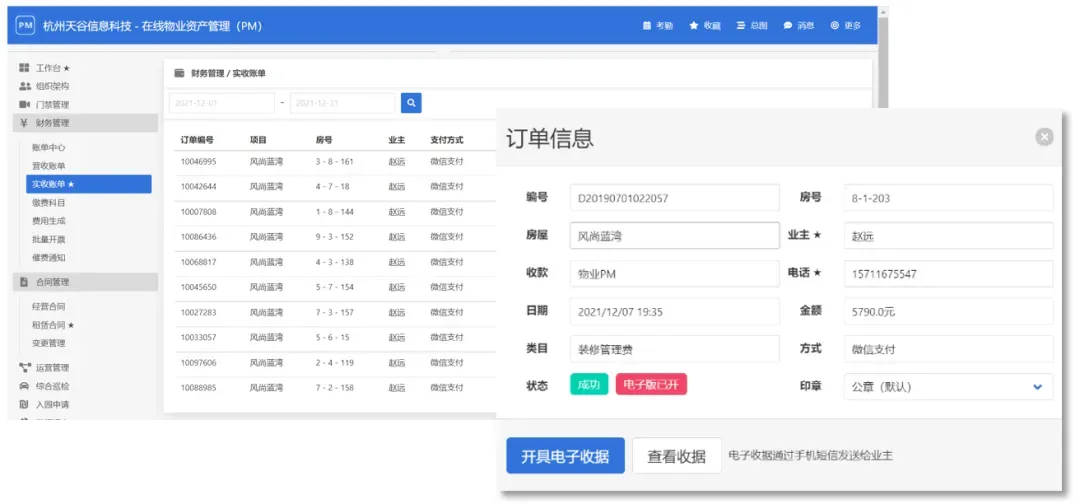
Task: Click the 收藏 star icon in header
Action: click(694, 25)
